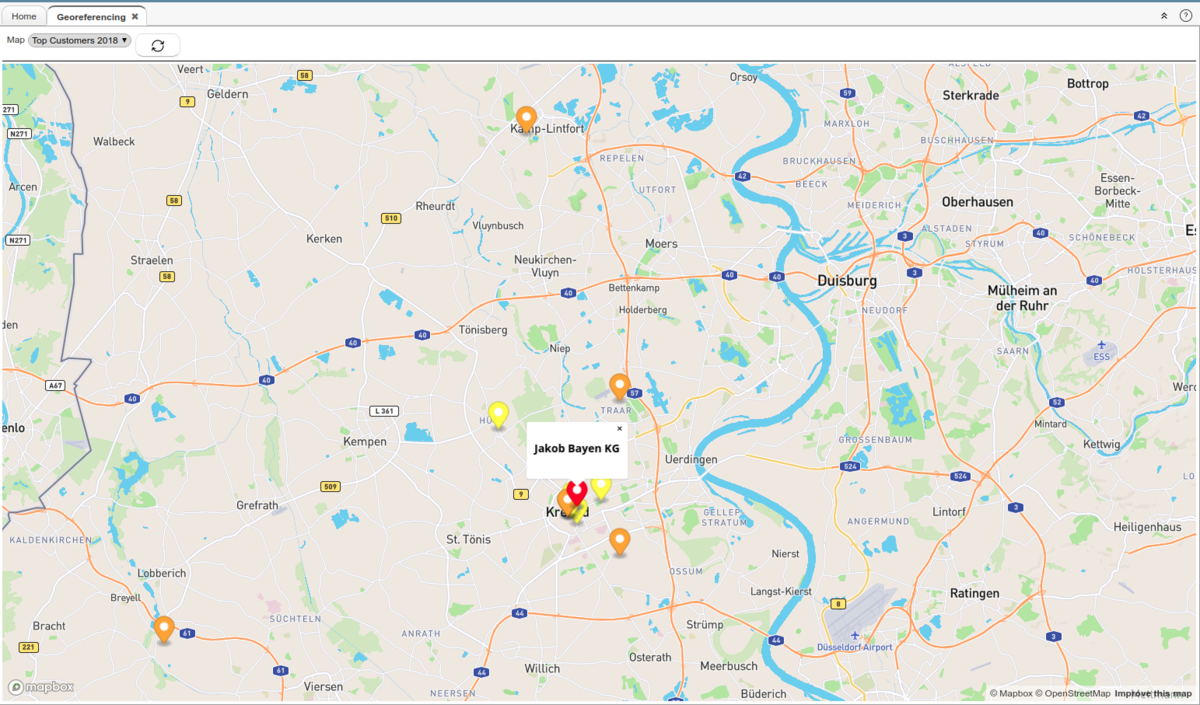Collapse the header with double chevron
Screen dimensions: 1200x705
click(x=1164, y=16)
